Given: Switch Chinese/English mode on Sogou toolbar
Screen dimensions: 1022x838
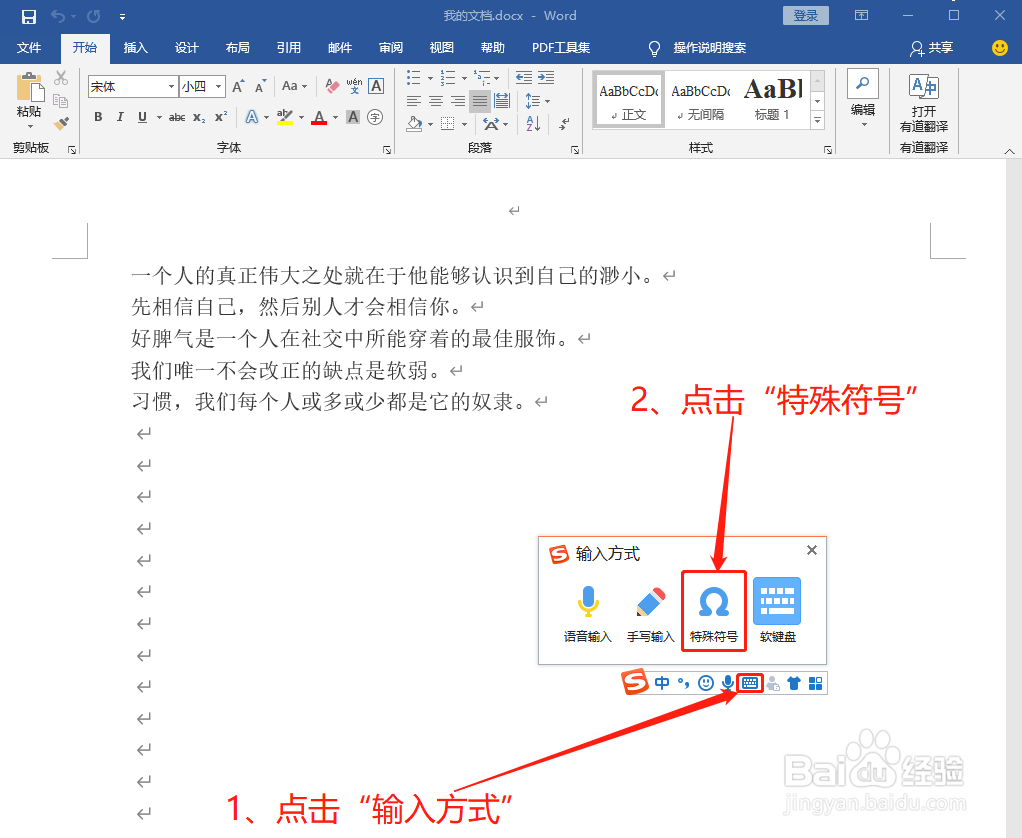Looking at the screenshot, I should (662, 683).
